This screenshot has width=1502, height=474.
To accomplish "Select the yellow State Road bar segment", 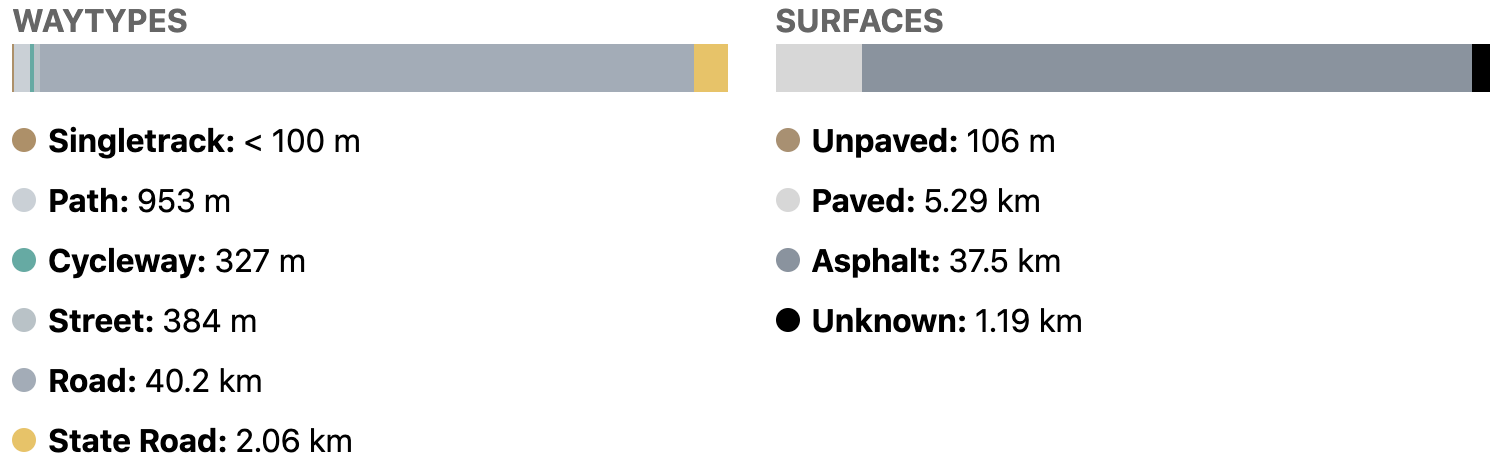I will (710, 68).
